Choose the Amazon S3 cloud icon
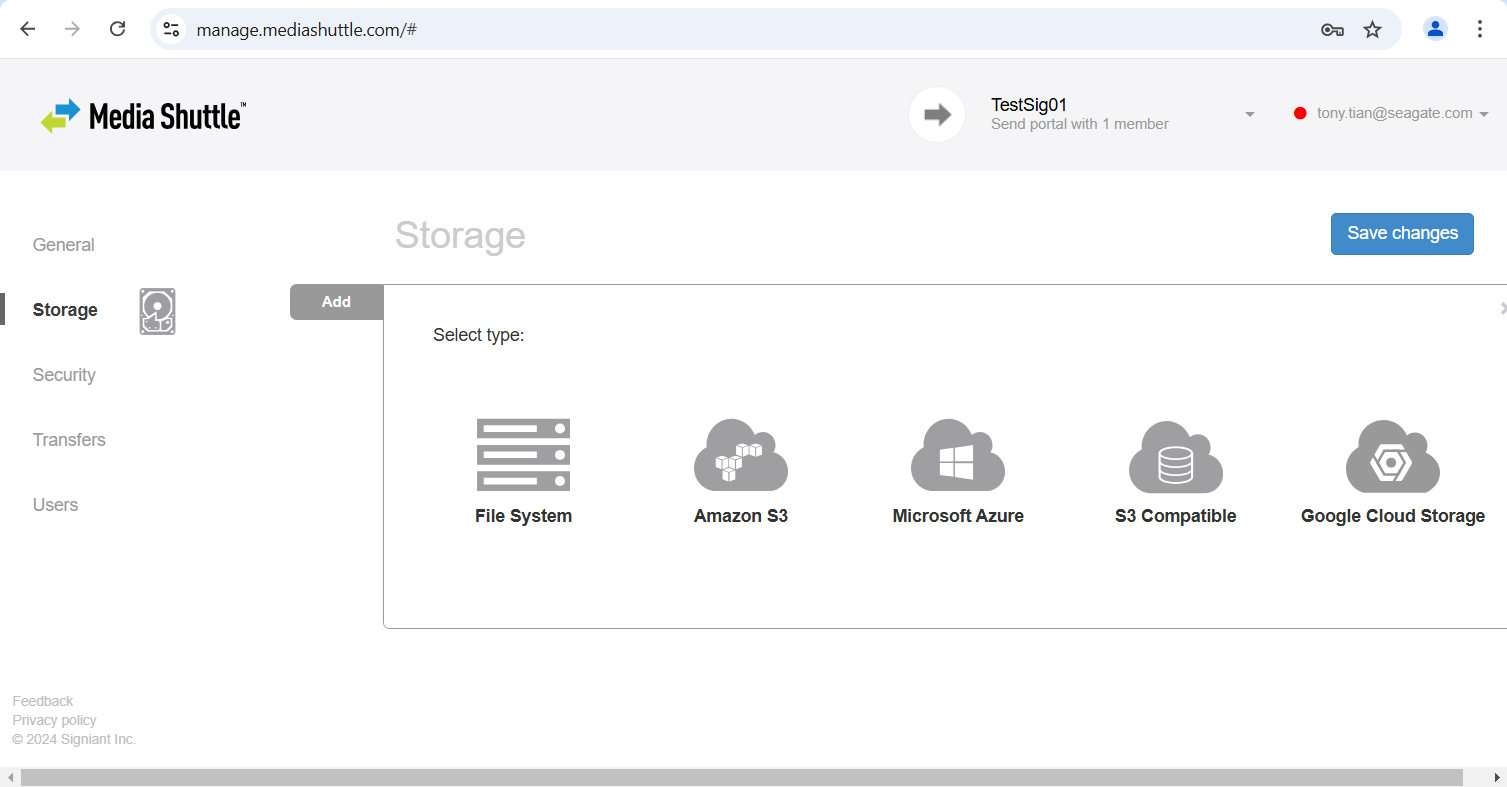The height and width of the screenshot is (787, 1507). coord(741,455)
